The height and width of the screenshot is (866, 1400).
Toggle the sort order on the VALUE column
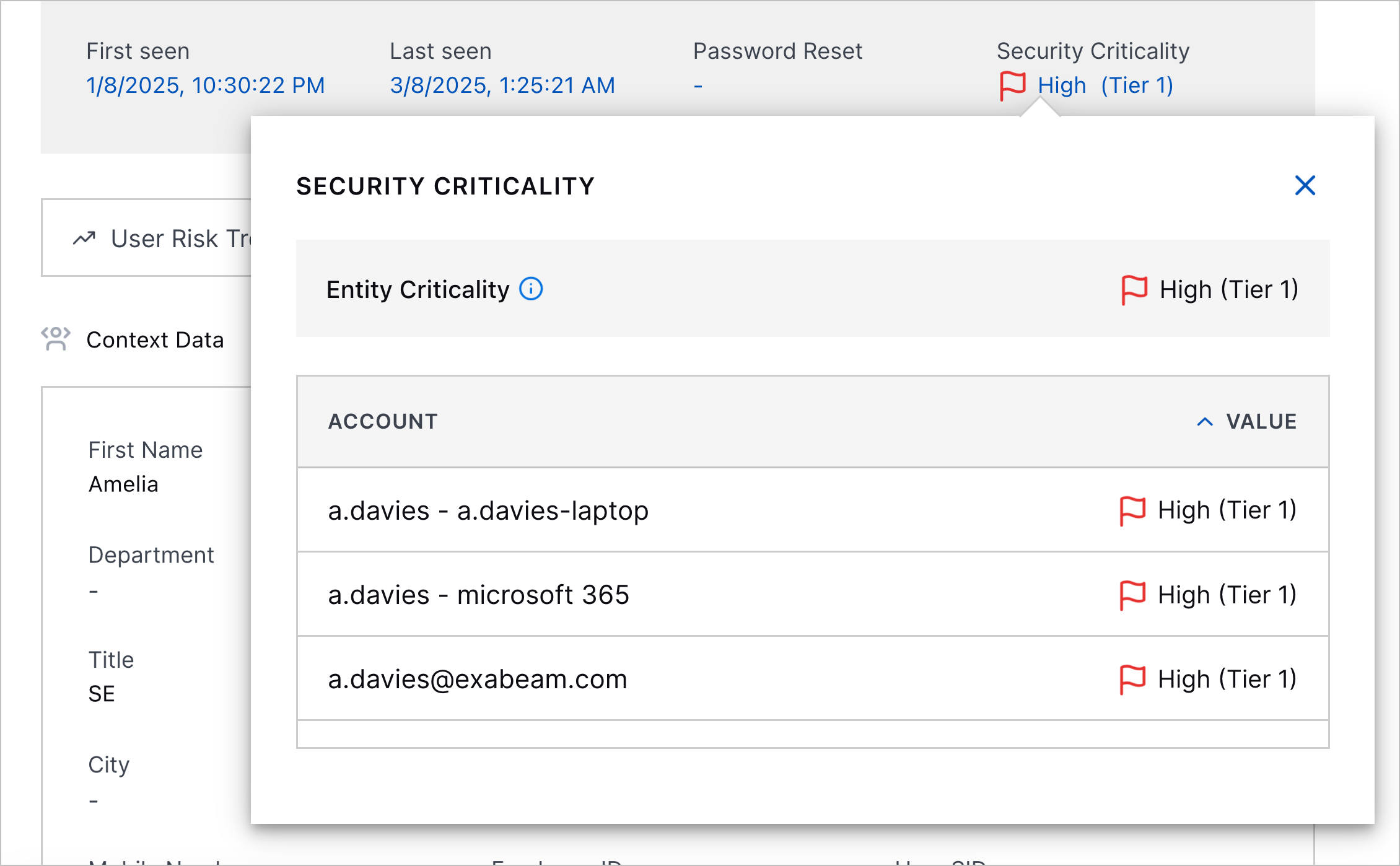1204,421
